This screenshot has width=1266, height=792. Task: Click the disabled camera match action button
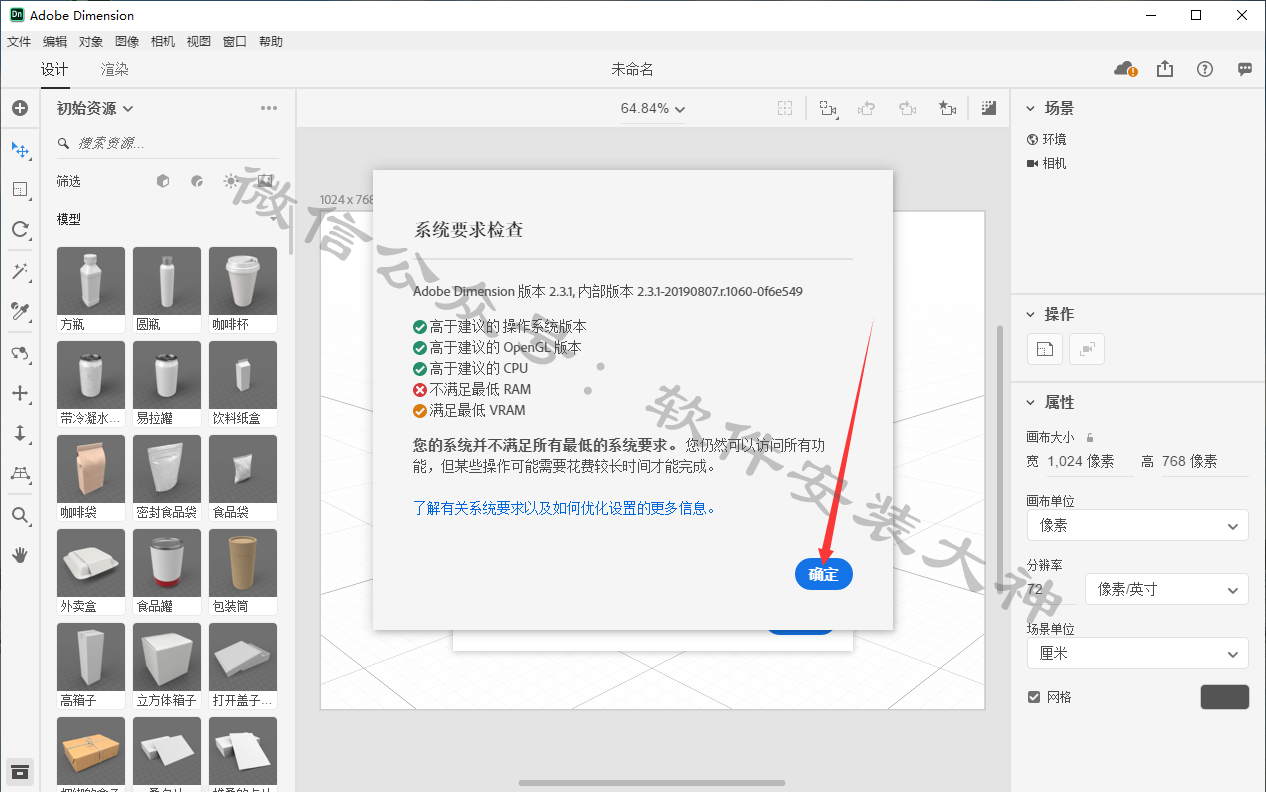pos(1087,349)
